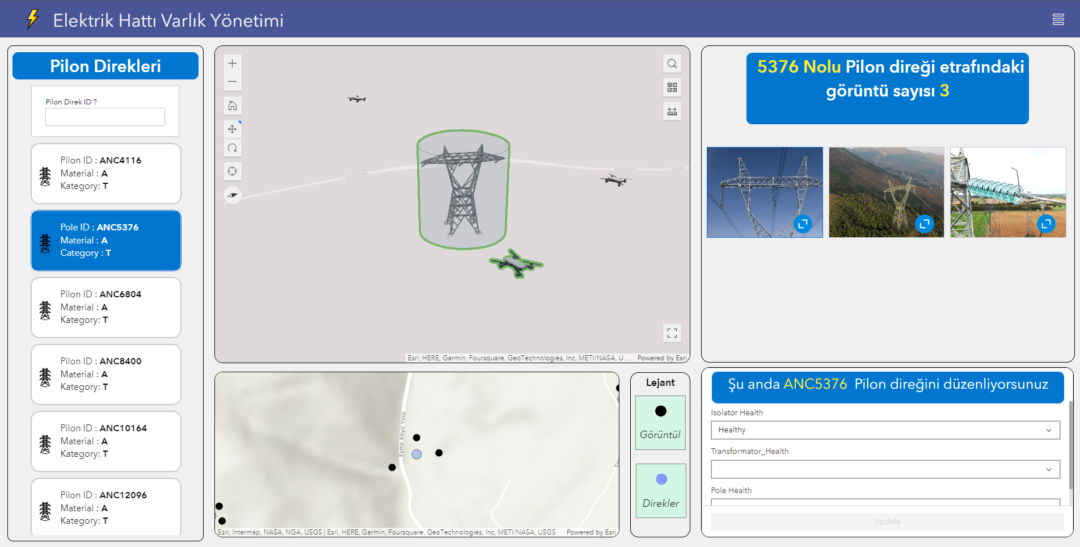Click the "Lejant" legend title
The image size is (1080, 547).
(x=661, y=382)
